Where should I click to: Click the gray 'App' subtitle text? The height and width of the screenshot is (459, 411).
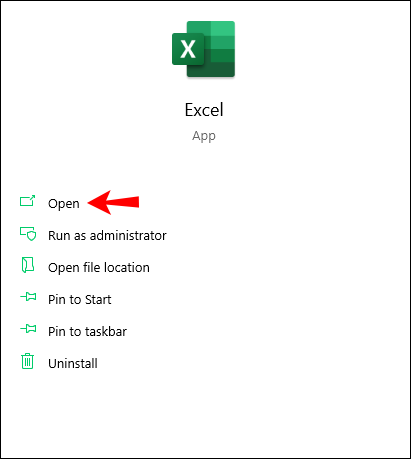(x=204, y=136)
